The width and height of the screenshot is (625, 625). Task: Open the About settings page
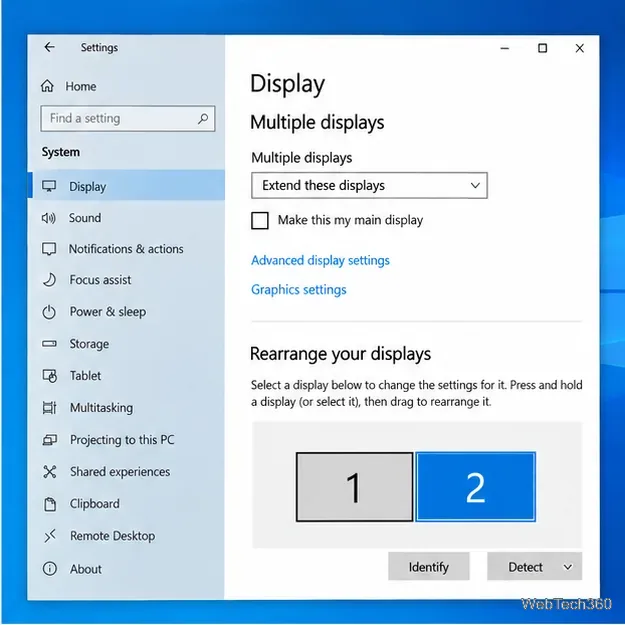pos(126,569)
